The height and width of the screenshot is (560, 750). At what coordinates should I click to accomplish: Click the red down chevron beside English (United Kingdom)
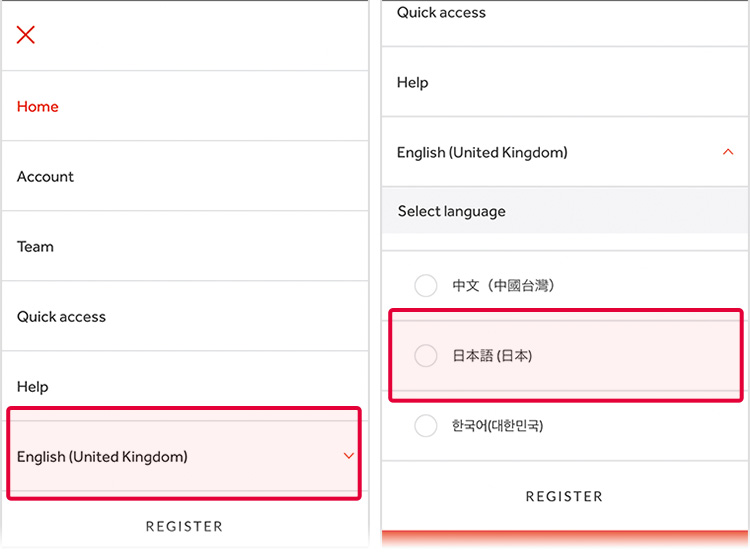point(349,456)
